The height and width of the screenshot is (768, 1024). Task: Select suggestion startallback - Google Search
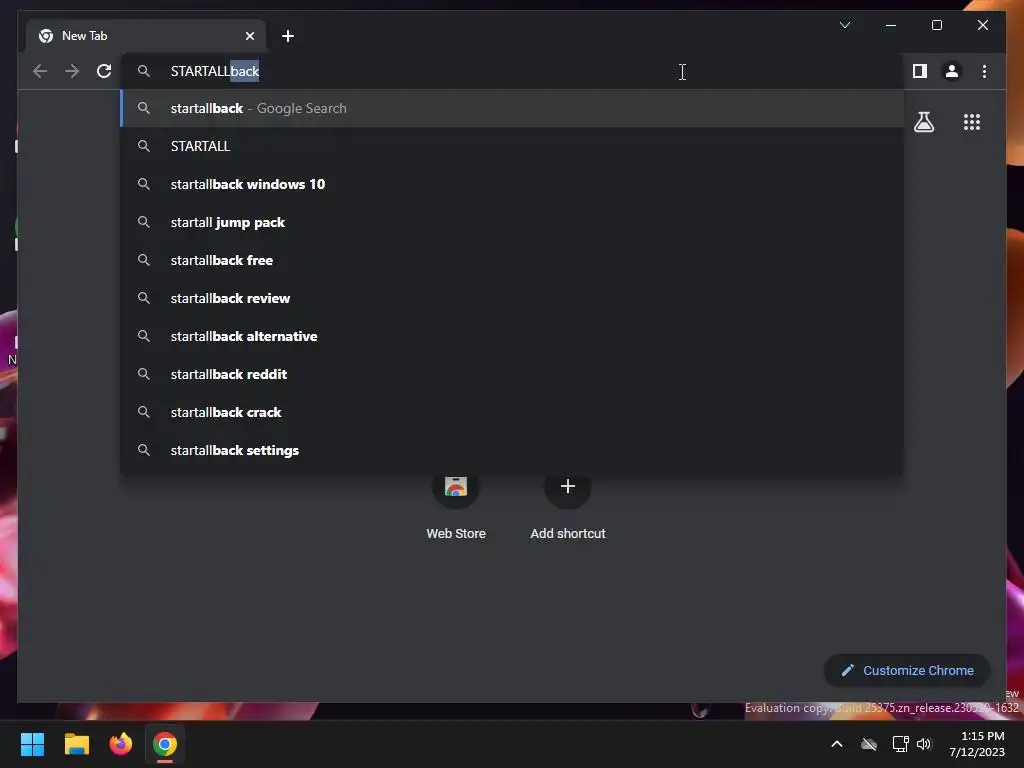[x=513, y=108]
